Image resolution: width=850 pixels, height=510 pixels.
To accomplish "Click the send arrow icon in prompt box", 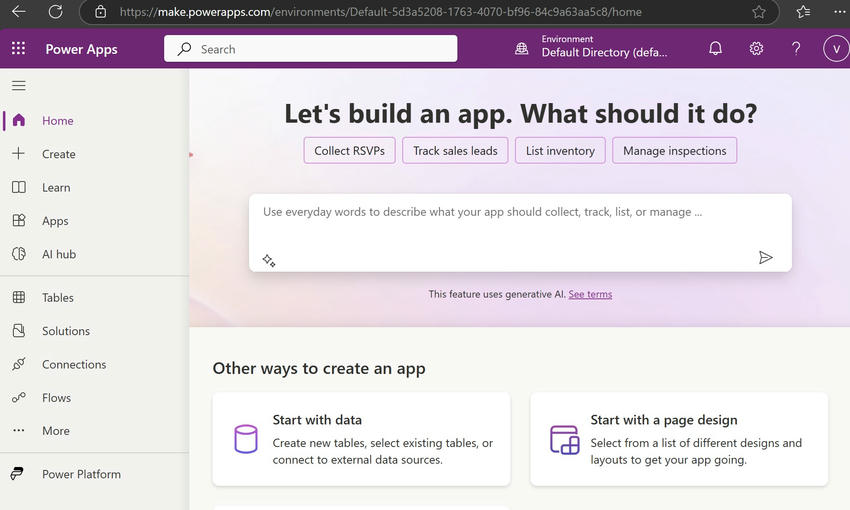I will pyautogui.click(x=765, y=257).
